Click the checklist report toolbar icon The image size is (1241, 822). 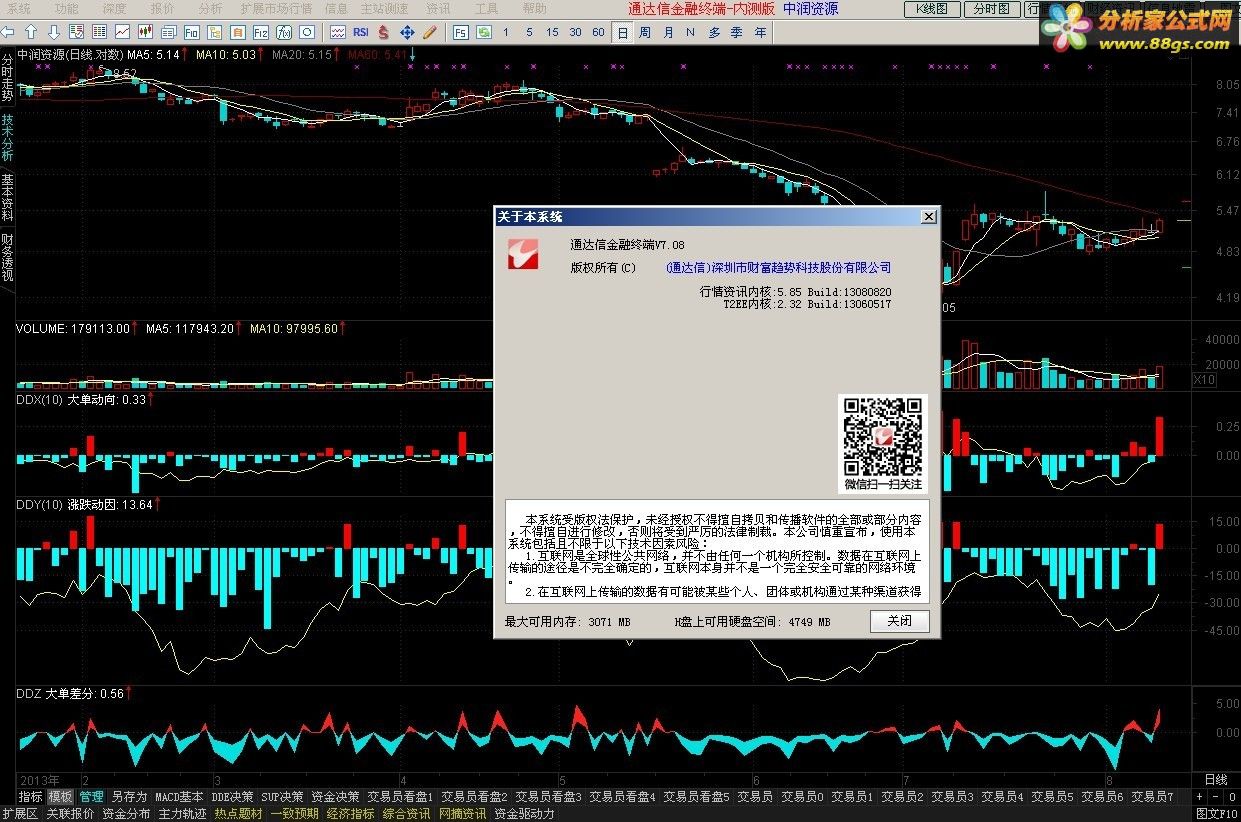pos(76,32)
